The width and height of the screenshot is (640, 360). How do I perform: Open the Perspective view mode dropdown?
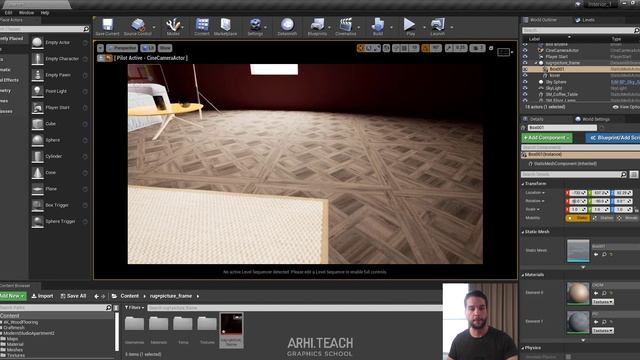pos(122,48)
